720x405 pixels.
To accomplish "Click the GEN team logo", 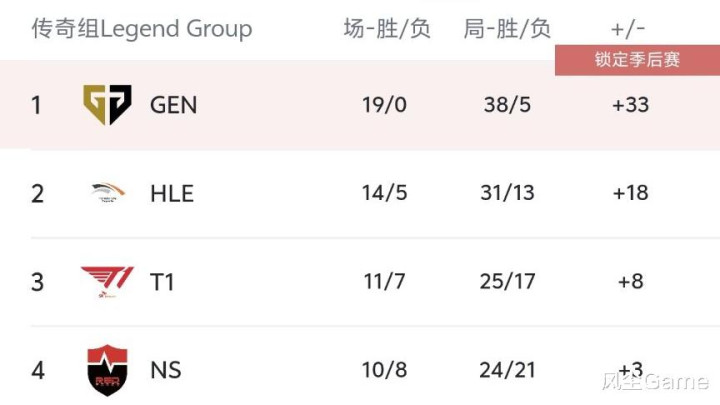I will coord(107,105).
